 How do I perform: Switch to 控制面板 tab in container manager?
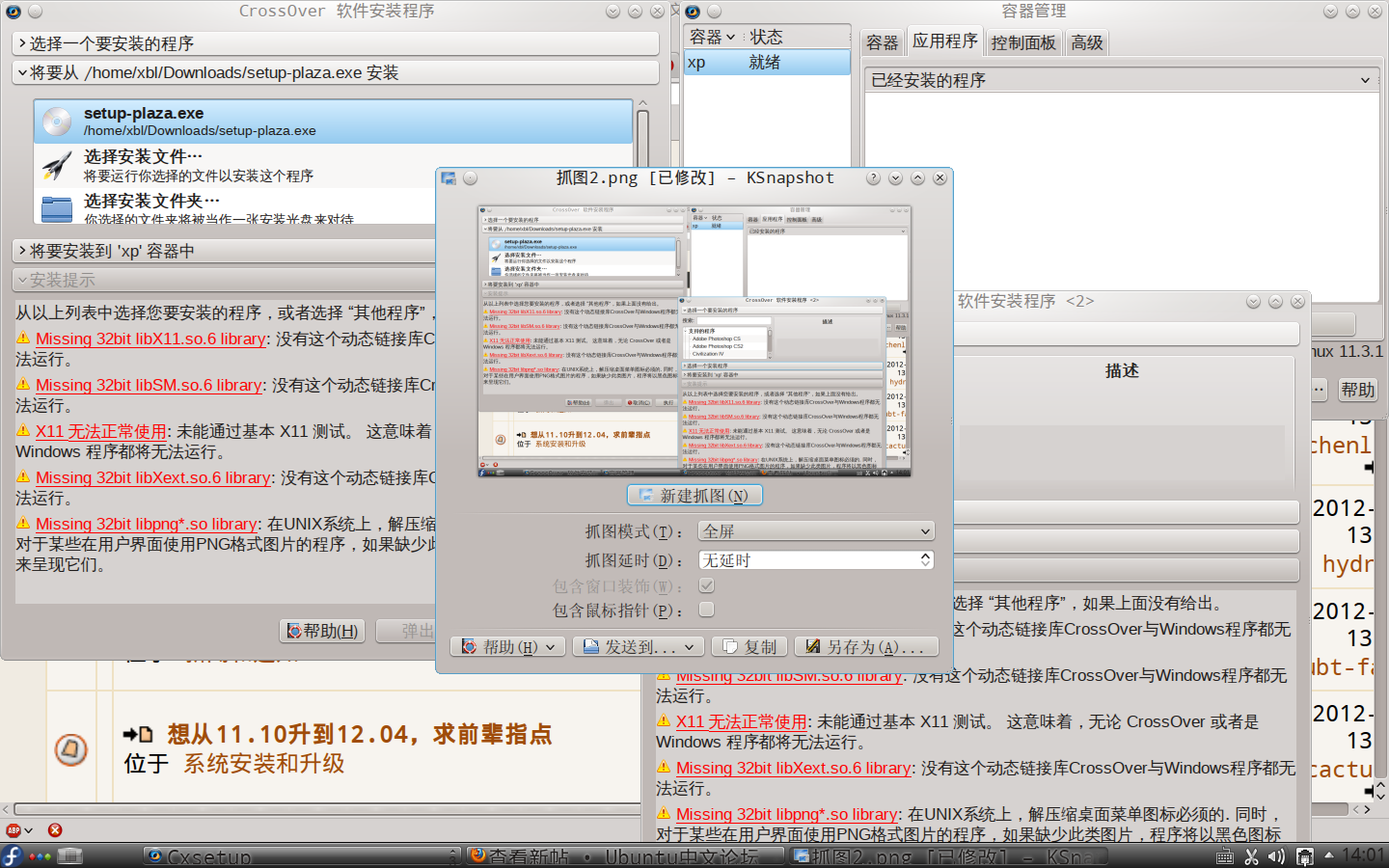click(1023, 42)
